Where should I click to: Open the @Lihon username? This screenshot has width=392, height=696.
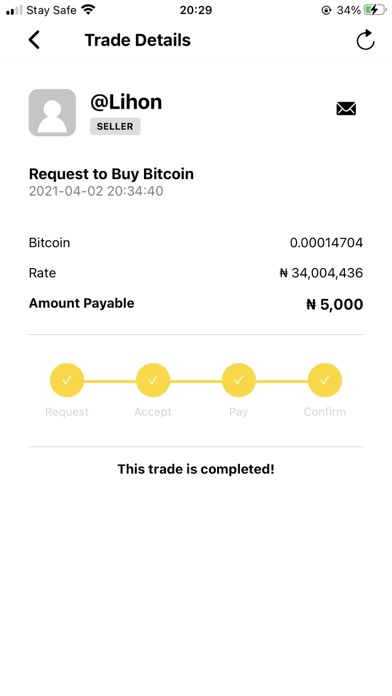[x=126, y=102]
